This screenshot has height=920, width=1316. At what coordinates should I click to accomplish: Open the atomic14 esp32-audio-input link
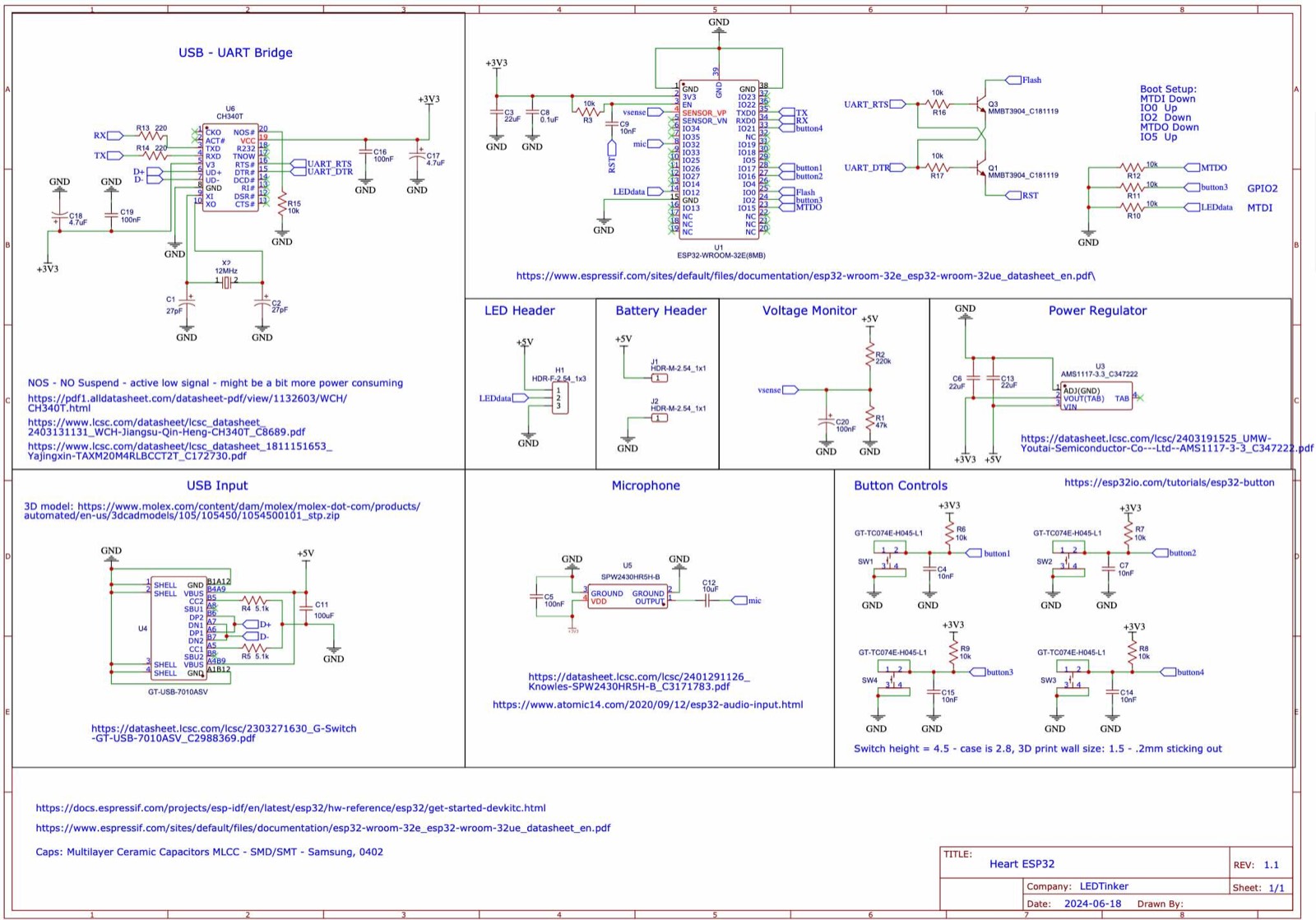(x=648, y=704)
